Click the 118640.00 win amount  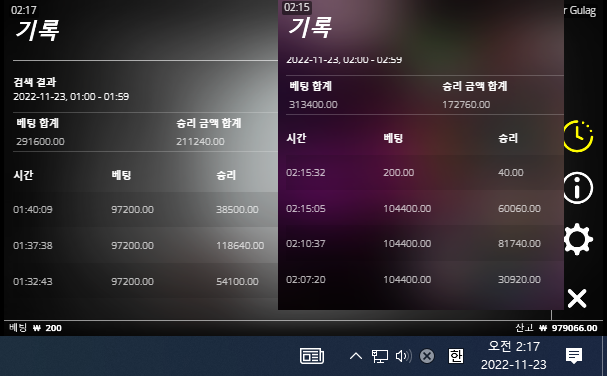(x=240, y=246)
